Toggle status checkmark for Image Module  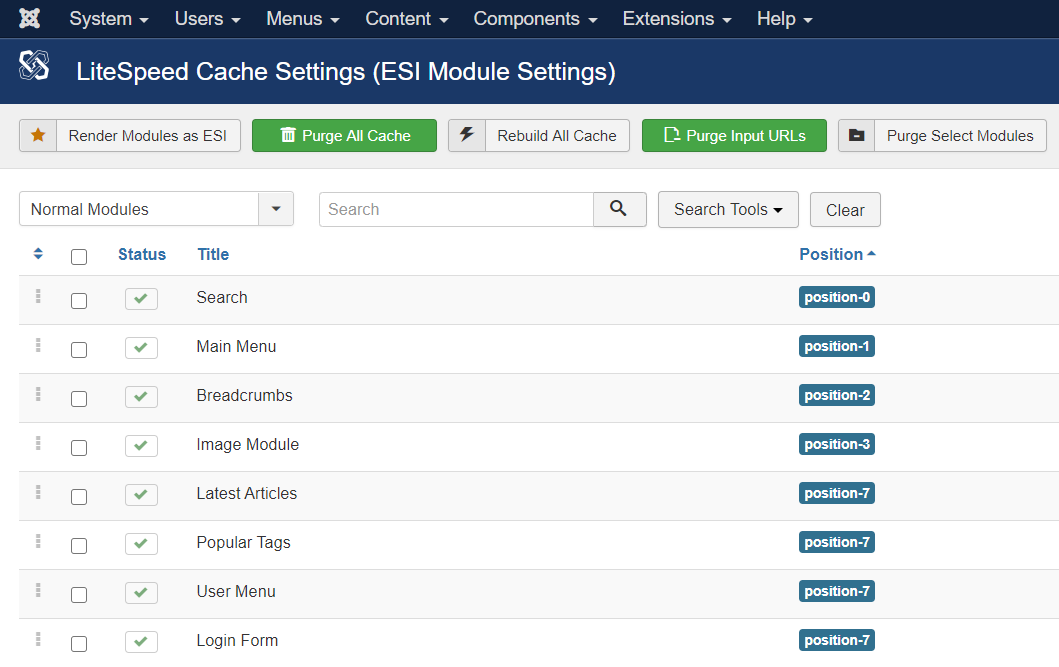pos(141,446)
